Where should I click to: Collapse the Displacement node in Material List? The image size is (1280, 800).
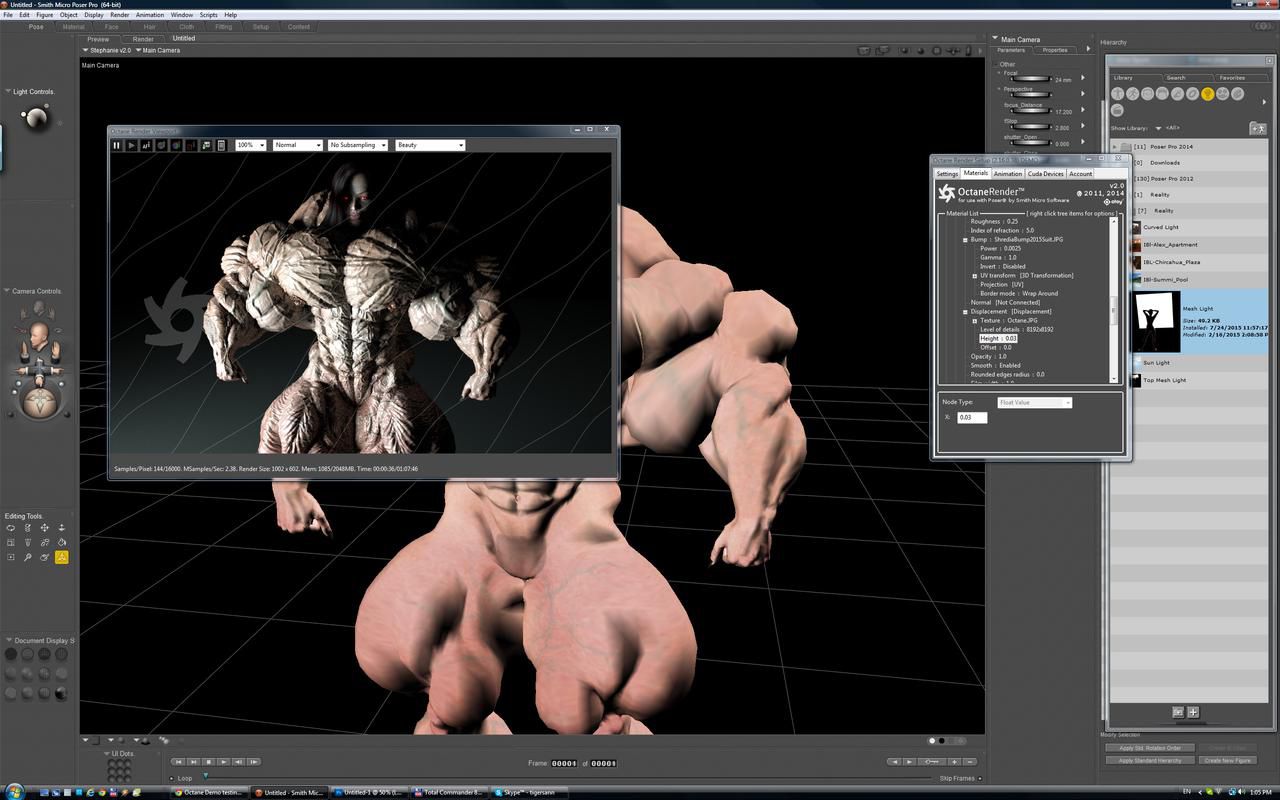pos(966,312)
